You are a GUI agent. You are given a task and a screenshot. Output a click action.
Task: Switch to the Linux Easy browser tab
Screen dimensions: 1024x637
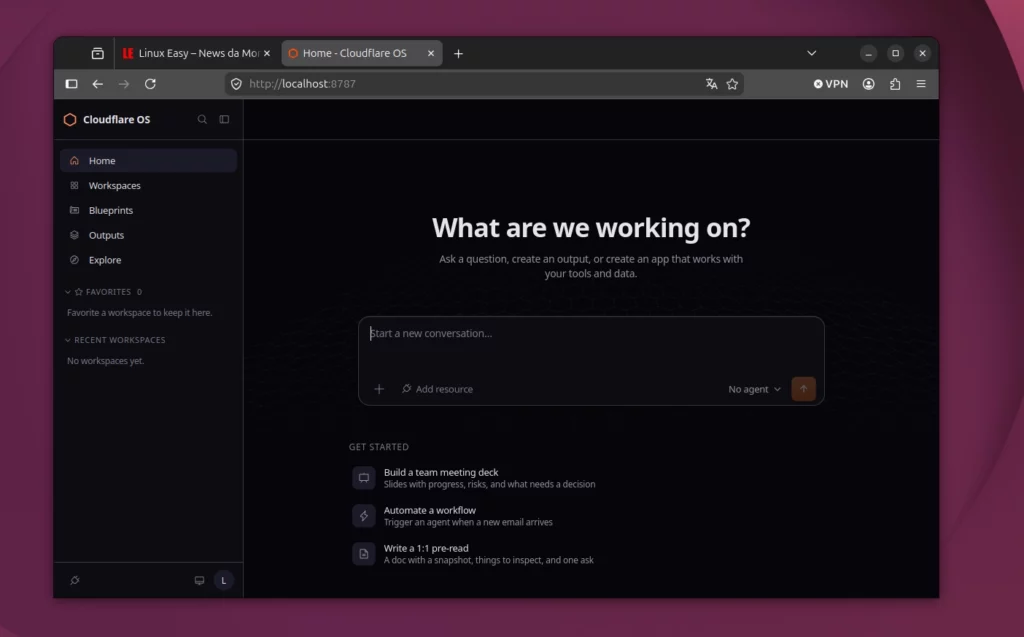click(191, 54)
